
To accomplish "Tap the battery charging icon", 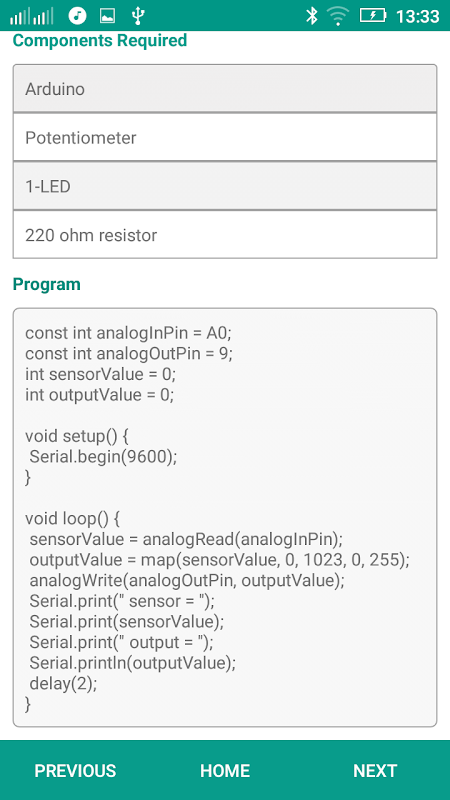I will pyautogui.click(x=373, y=16).
